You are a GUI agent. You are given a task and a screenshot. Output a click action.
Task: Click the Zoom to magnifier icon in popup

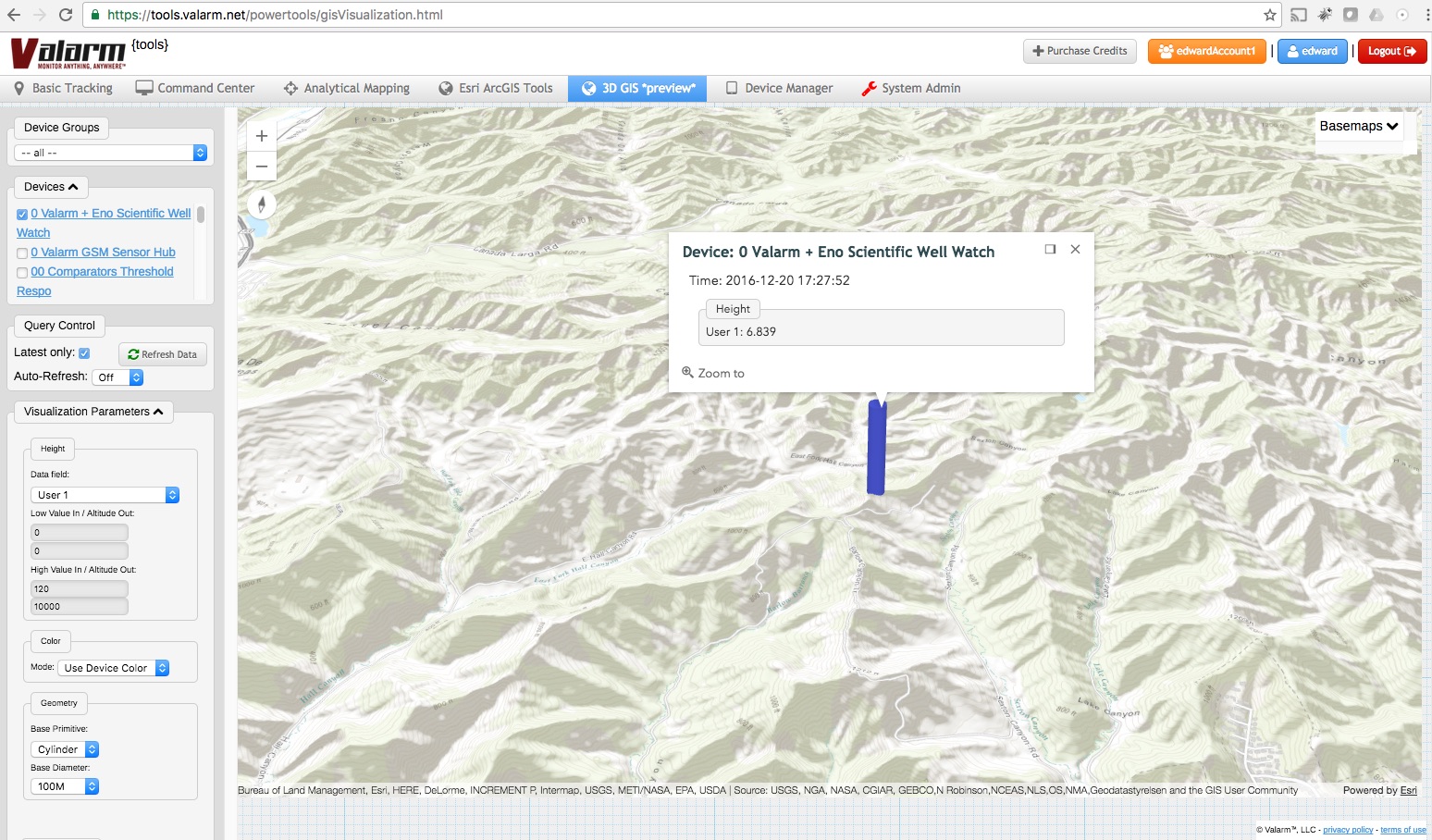[687, 372]
